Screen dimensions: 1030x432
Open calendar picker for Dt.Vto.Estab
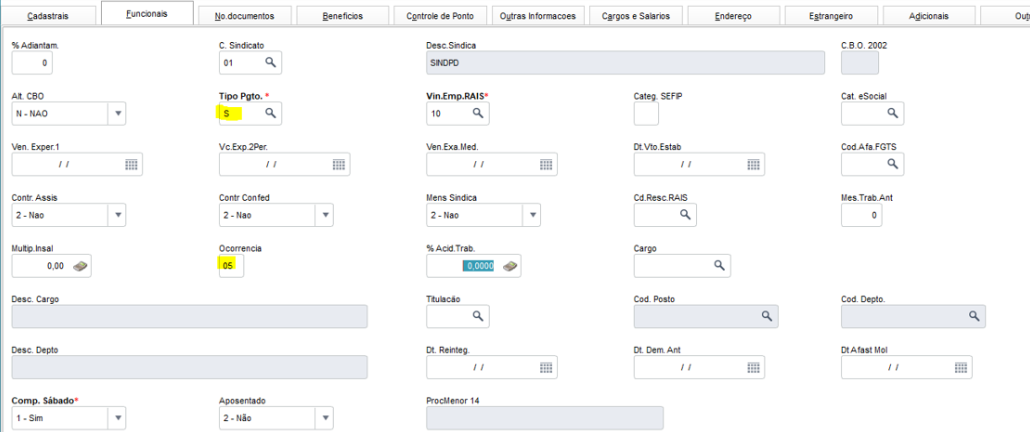[x=754, y=164]
